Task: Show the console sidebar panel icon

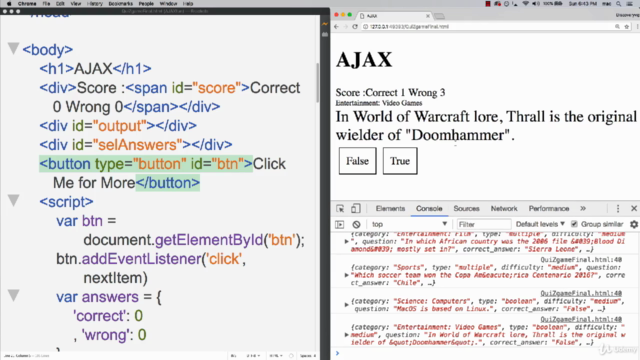Action: coord(340,224)
